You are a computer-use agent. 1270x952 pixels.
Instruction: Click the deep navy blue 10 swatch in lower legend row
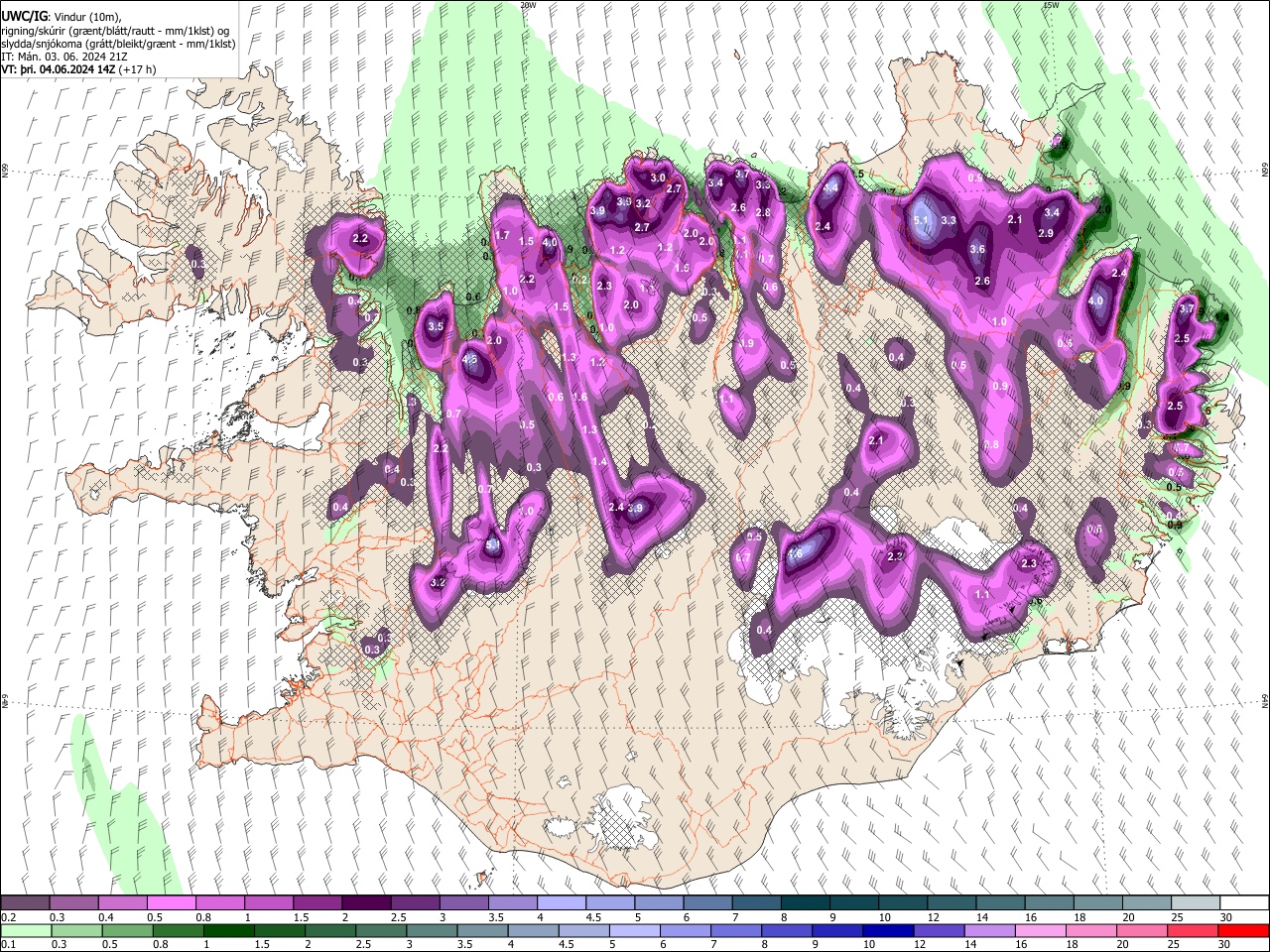[889, 931]
